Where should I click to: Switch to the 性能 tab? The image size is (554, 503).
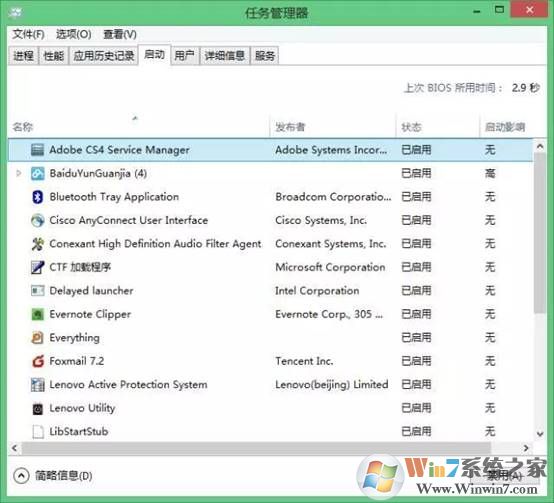pos(53,56)
